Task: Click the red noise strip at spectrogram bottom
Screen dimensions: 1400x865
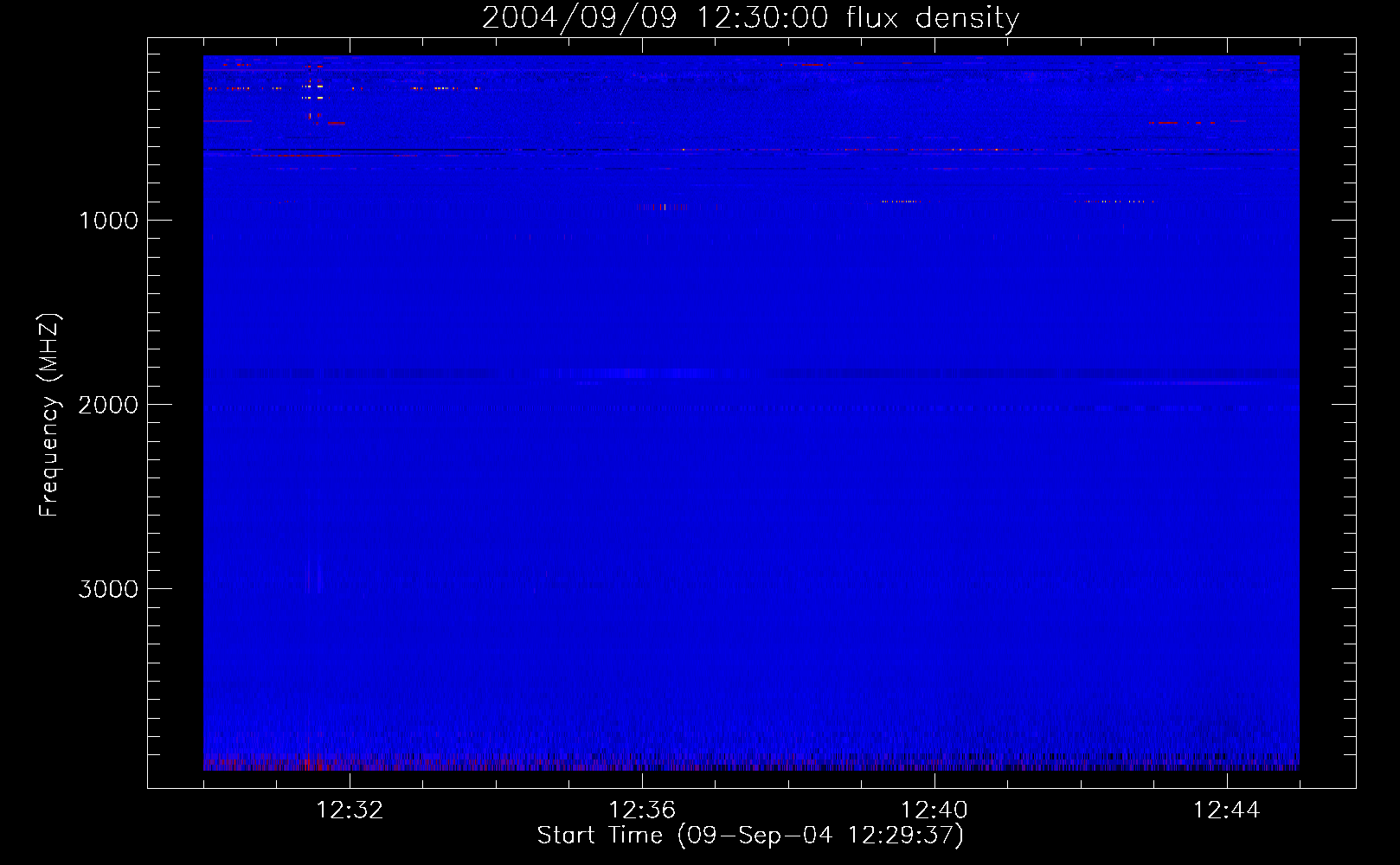Action: [751, 765]
